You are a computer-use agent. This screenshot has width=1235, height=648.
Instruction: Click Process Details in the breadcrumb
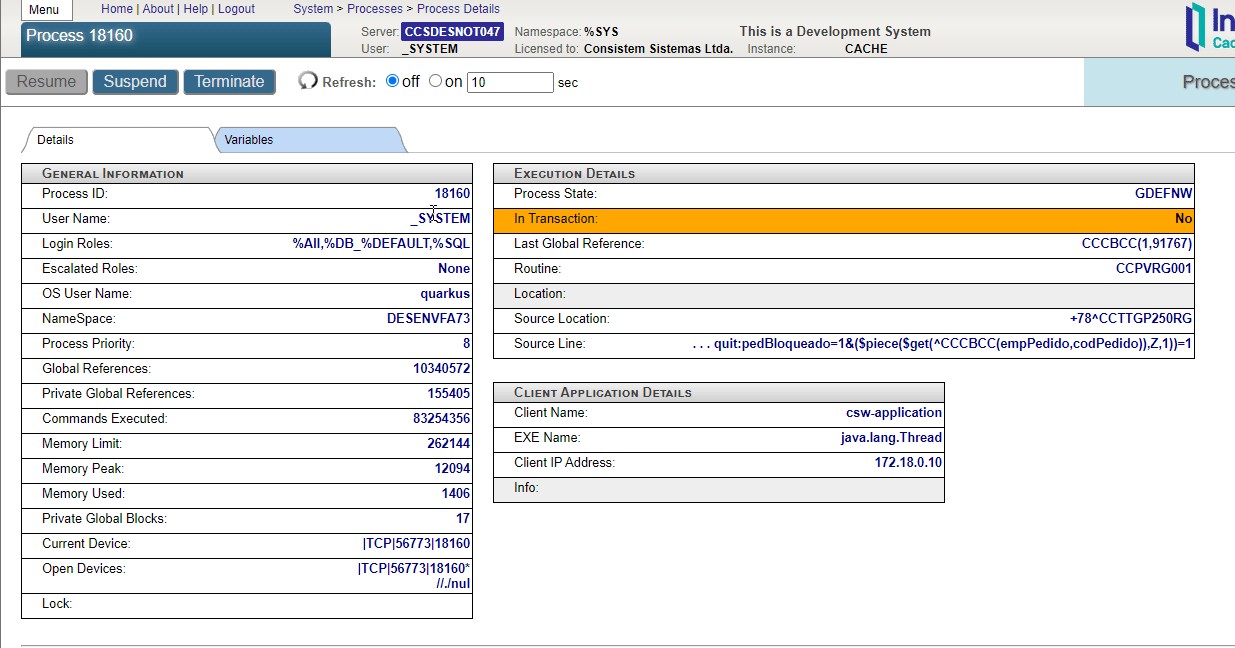click(458, 9)
